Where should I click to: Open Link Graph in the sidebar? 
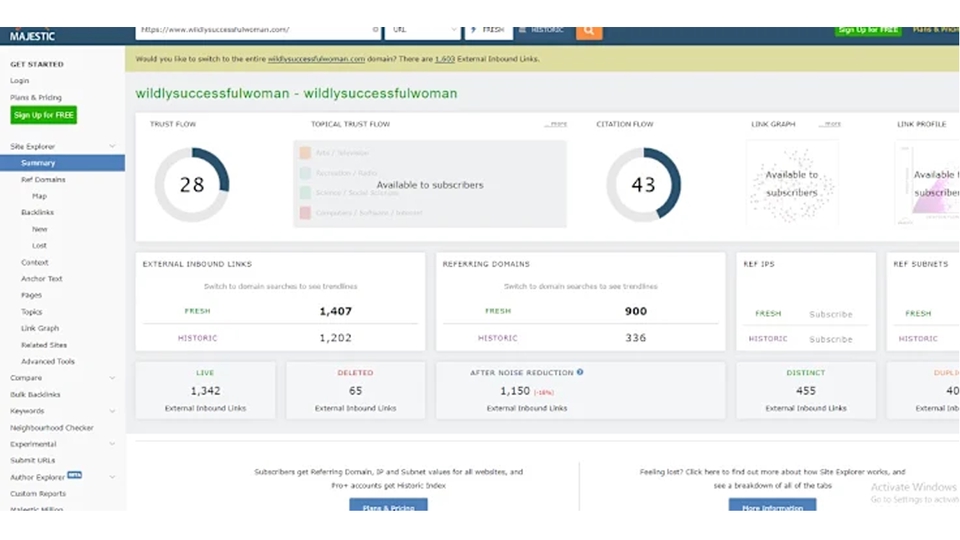click(x=40, y=328)
